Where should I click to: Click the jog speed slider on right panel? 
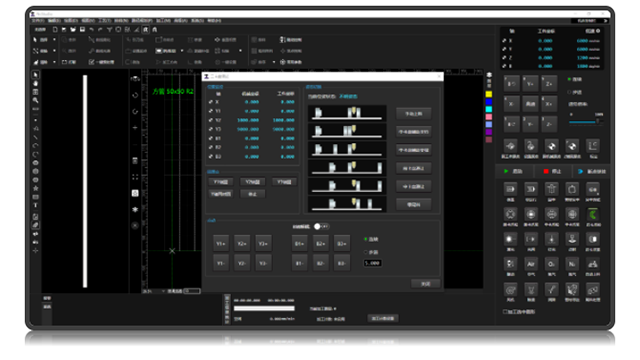click(x=585, y=122)
